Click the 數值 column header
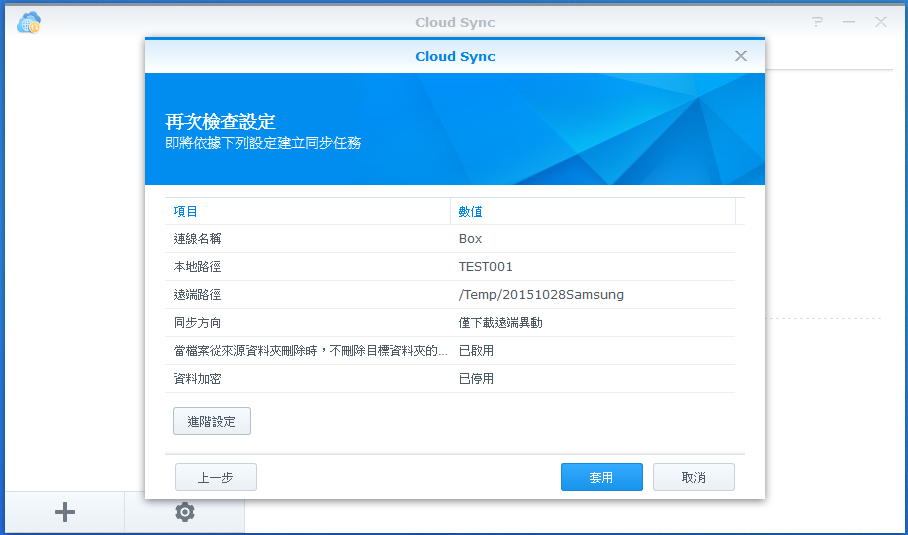The width and height of the screenshot is (908, 535). coord(593,211)
